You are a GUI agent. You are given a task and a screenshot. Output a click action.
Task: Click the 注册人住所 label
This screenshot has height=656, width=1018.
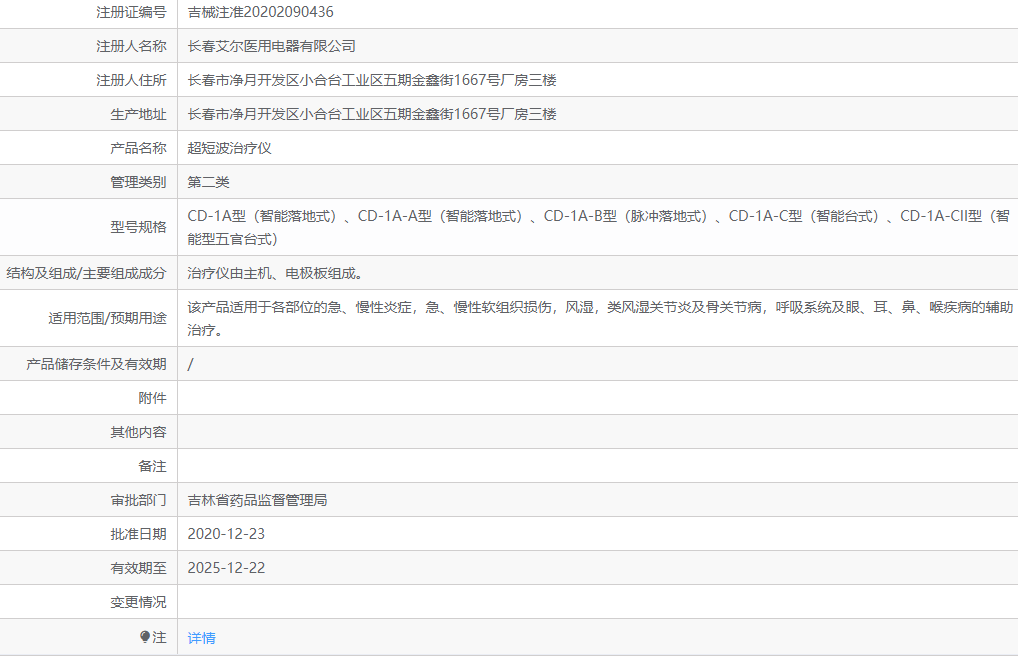[131, 80]
